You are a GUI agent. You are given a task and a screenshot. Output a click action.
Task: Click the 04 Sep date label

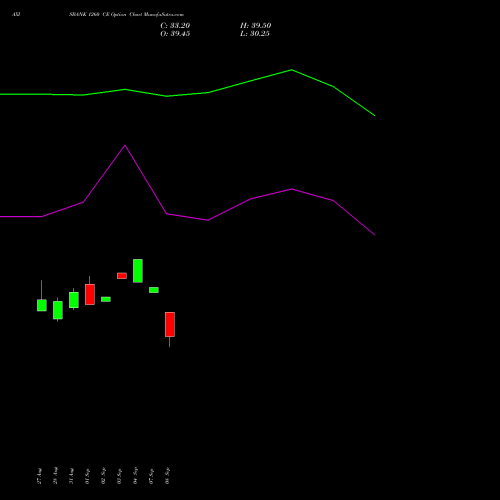(135, 476)
